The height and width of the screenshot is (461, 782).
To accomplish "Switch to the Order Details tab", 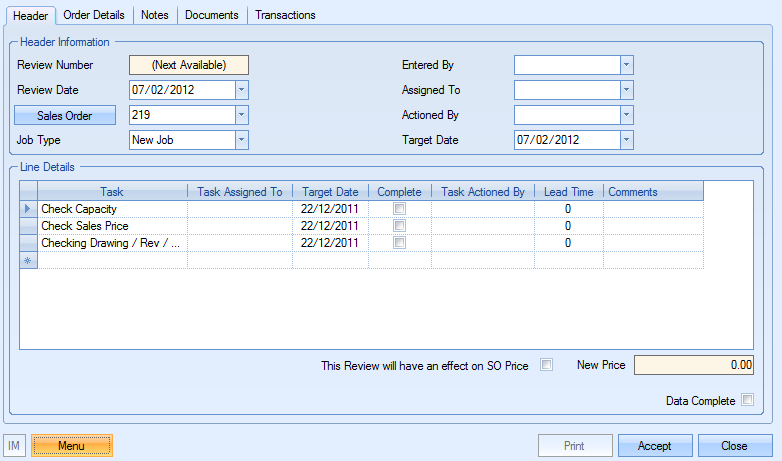I will click(94, 15).
